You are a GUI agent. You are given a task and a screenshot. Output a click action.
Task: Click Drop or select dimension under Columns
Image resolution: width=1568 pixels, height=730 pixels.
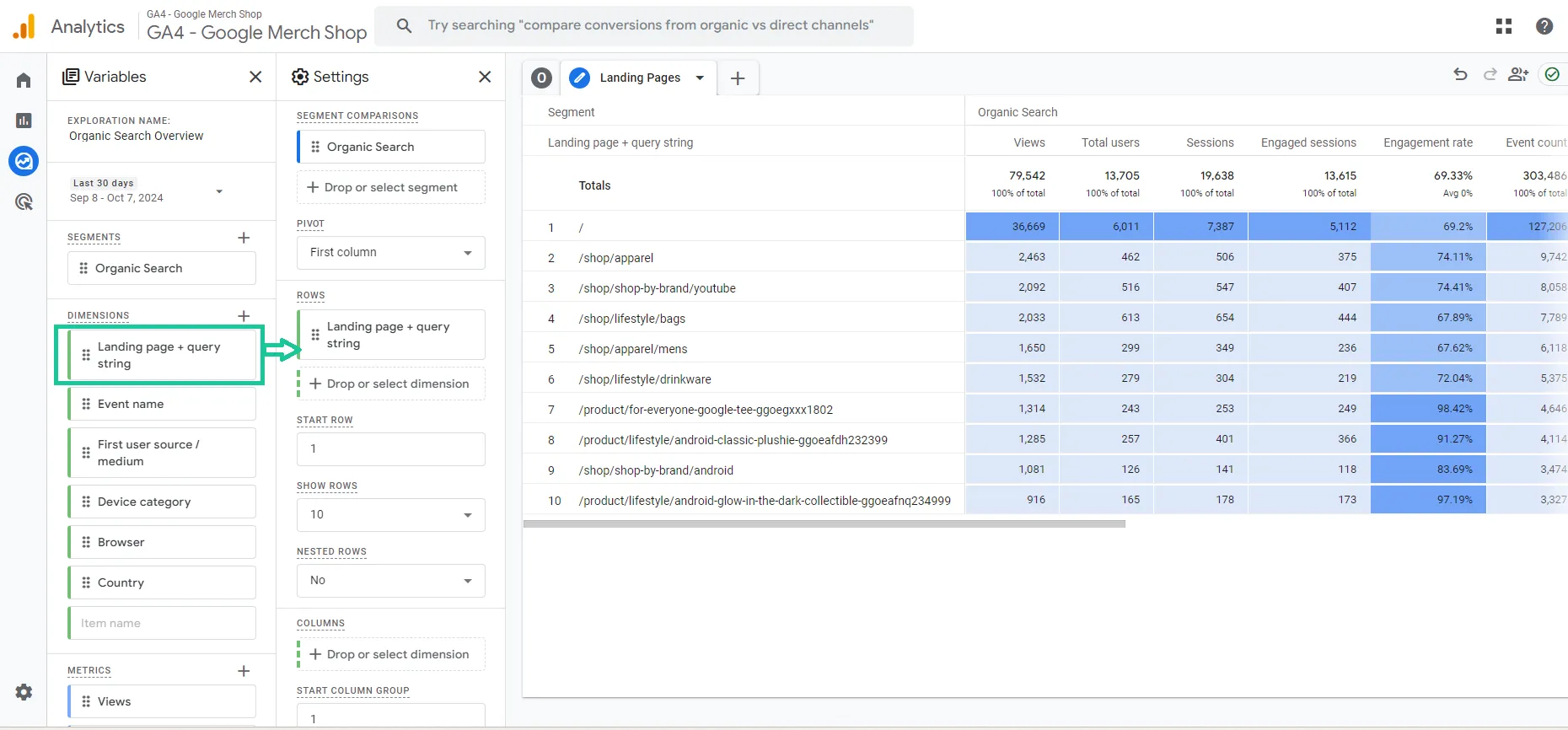391,654
